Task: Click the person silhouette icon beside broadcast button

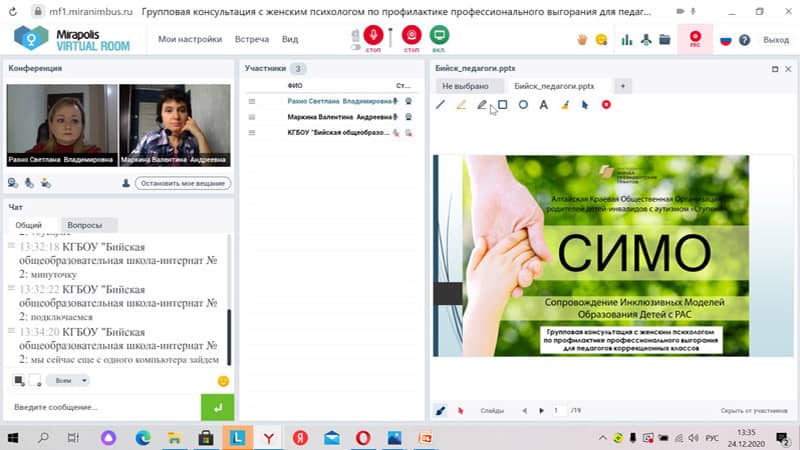Action: (126, 183)
